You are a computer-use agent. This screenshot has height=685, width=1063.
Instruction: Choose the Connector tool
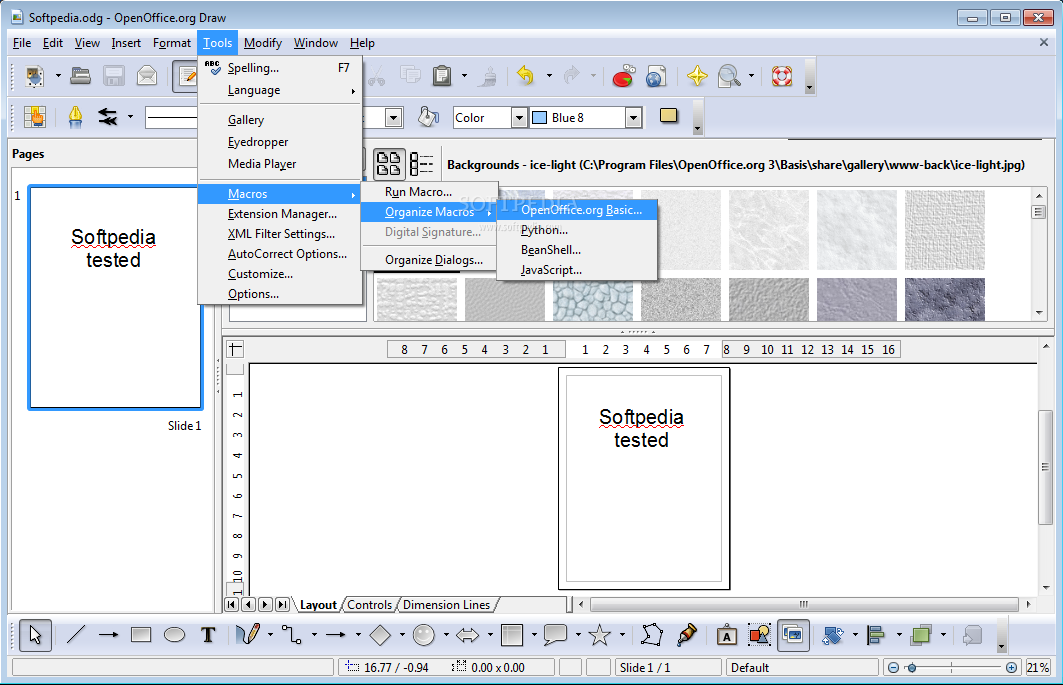292,635
